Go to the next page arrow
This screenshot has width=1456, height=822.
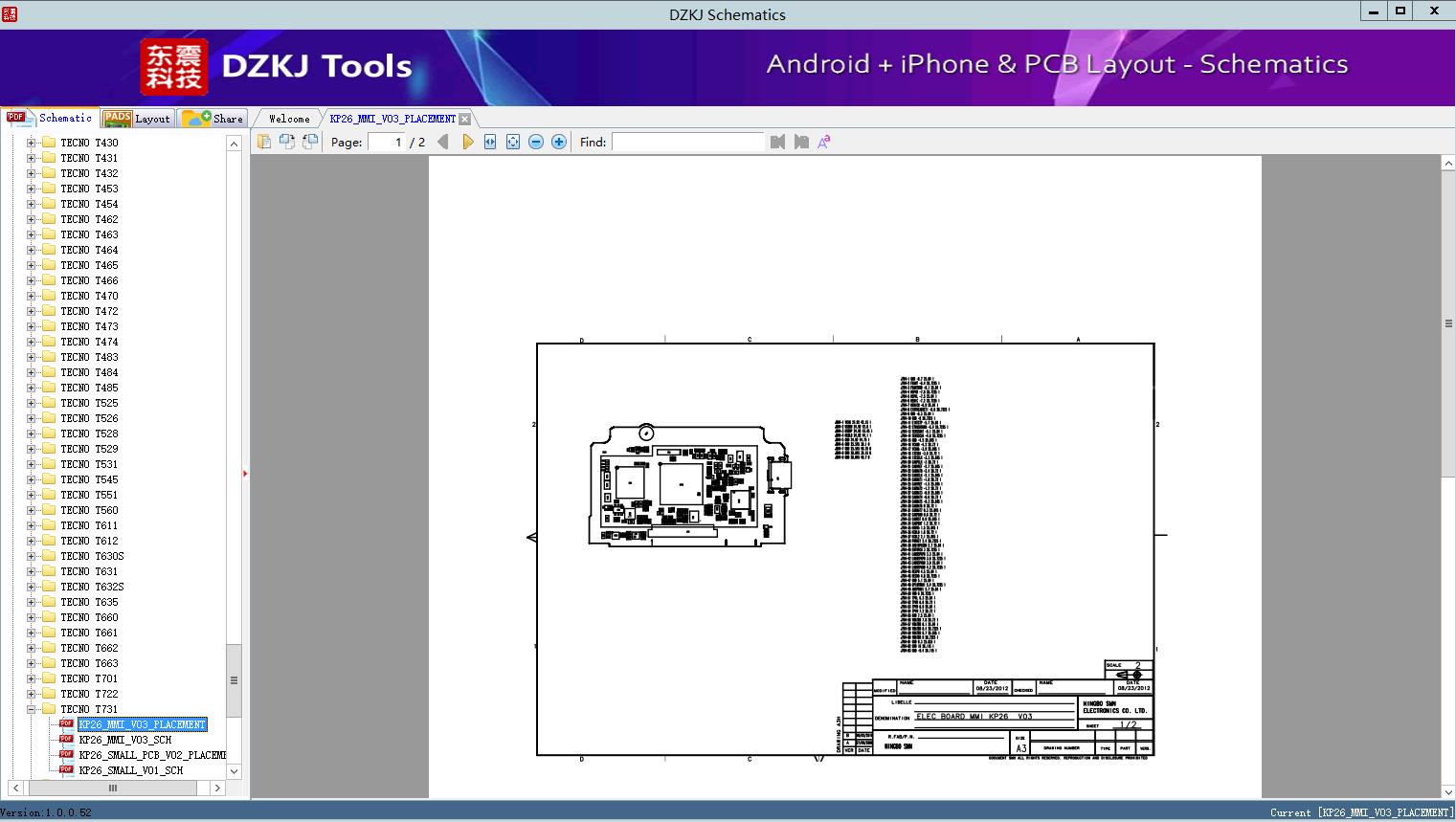pos(467,142)
